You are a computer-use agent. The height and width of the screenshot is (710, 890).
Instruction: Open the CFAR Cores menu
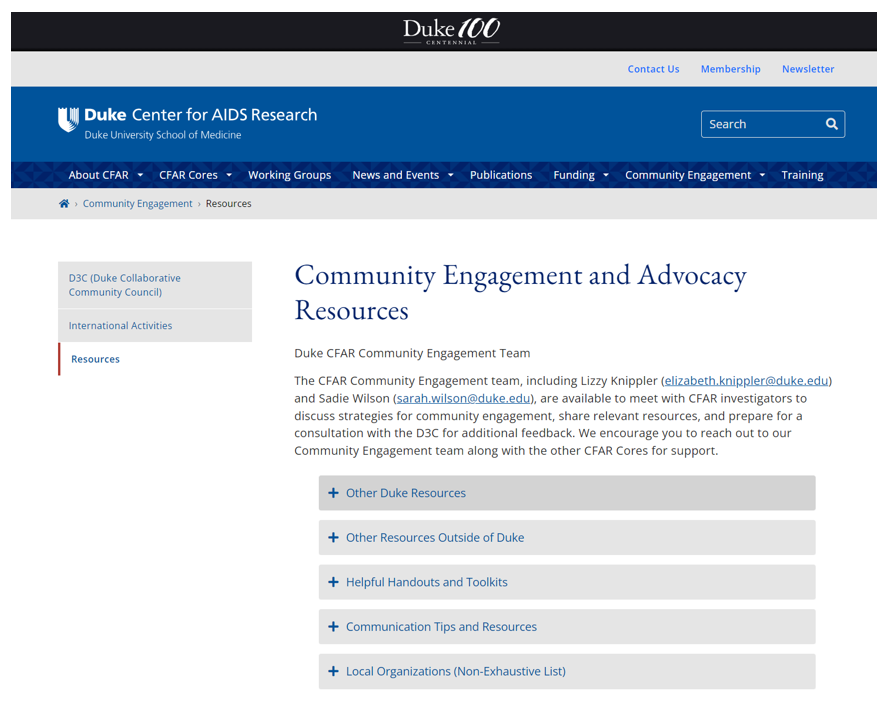(188, 175)
